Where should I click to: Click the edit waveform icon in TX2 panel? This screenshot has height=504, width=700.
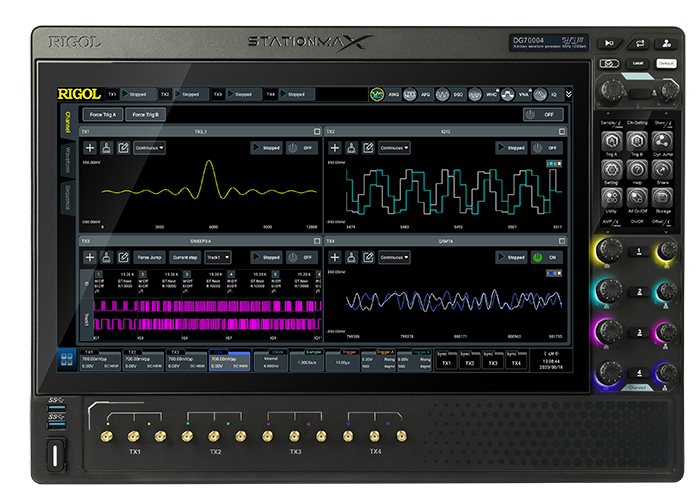pos(367,147)
